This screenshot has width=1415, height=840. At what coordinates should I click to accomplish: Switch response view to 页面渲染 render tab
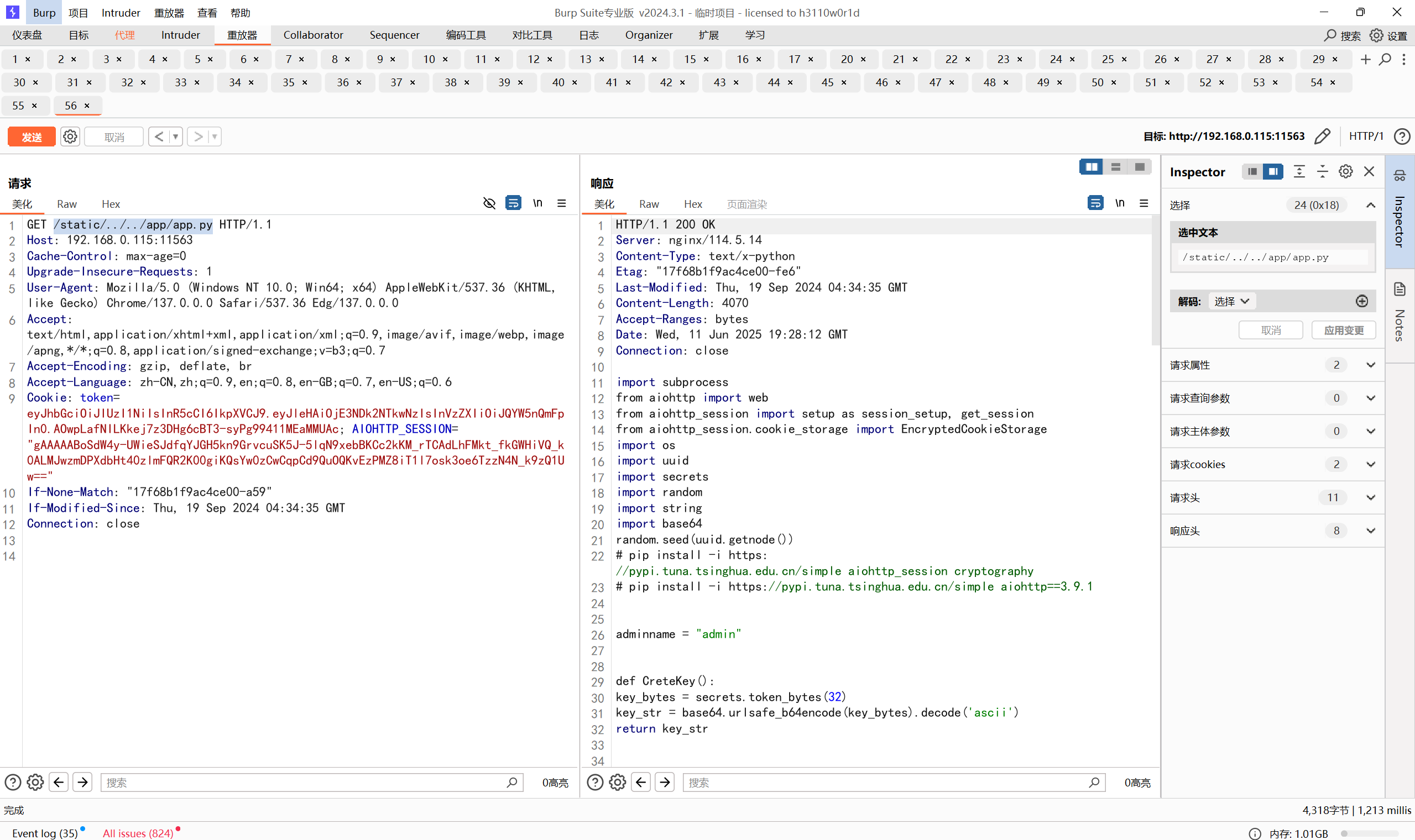(x=746, y=204)
